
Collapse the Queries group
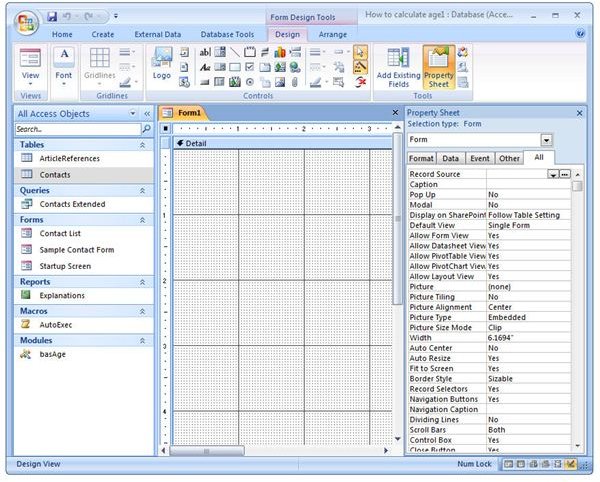[x=142, y=191]
